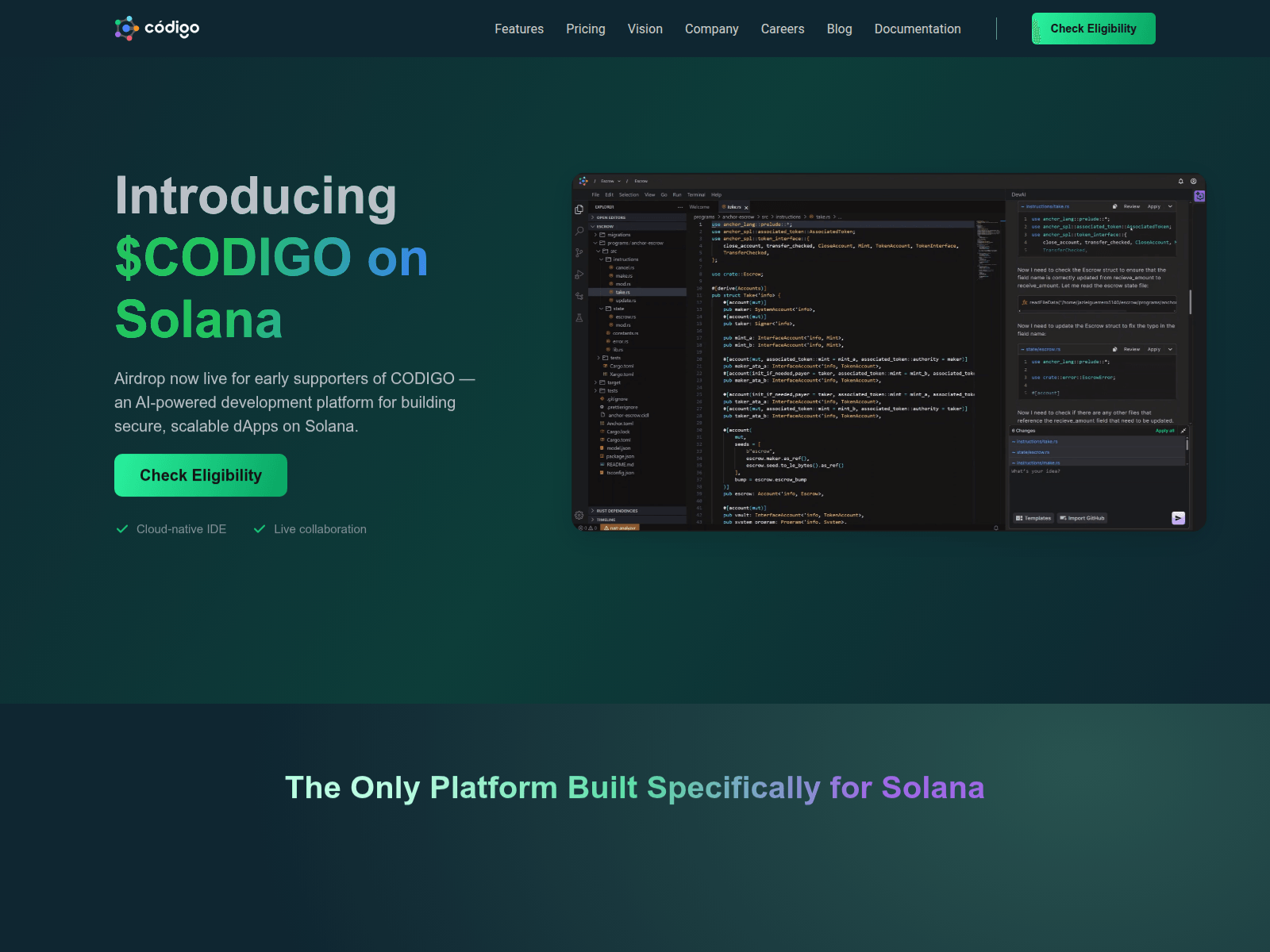Viewport: 1270px width, 952px height.
Task: Open the Pricing page from navigation
Action: (x=585, y=29)
